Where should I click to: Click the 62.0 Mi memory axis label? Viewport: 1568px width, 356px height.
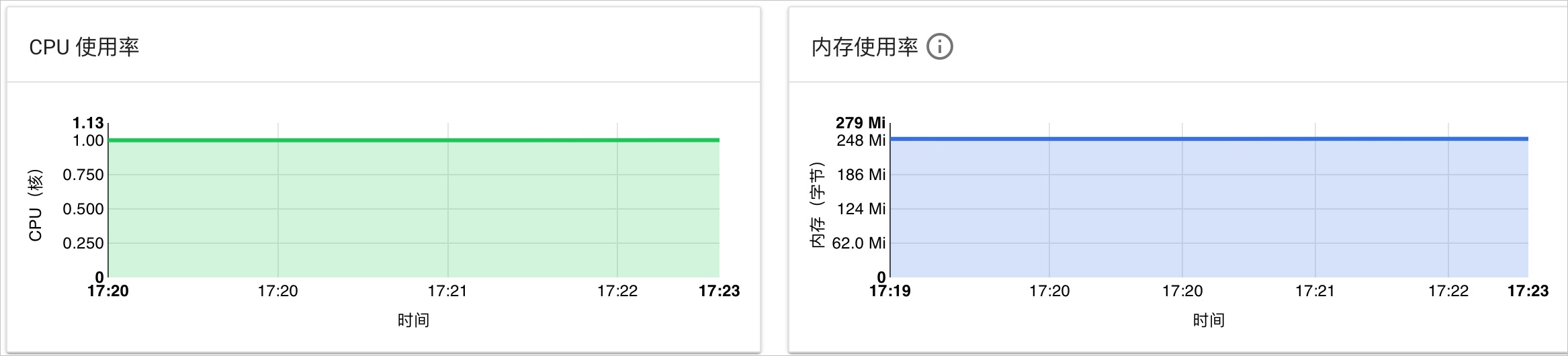859,243
